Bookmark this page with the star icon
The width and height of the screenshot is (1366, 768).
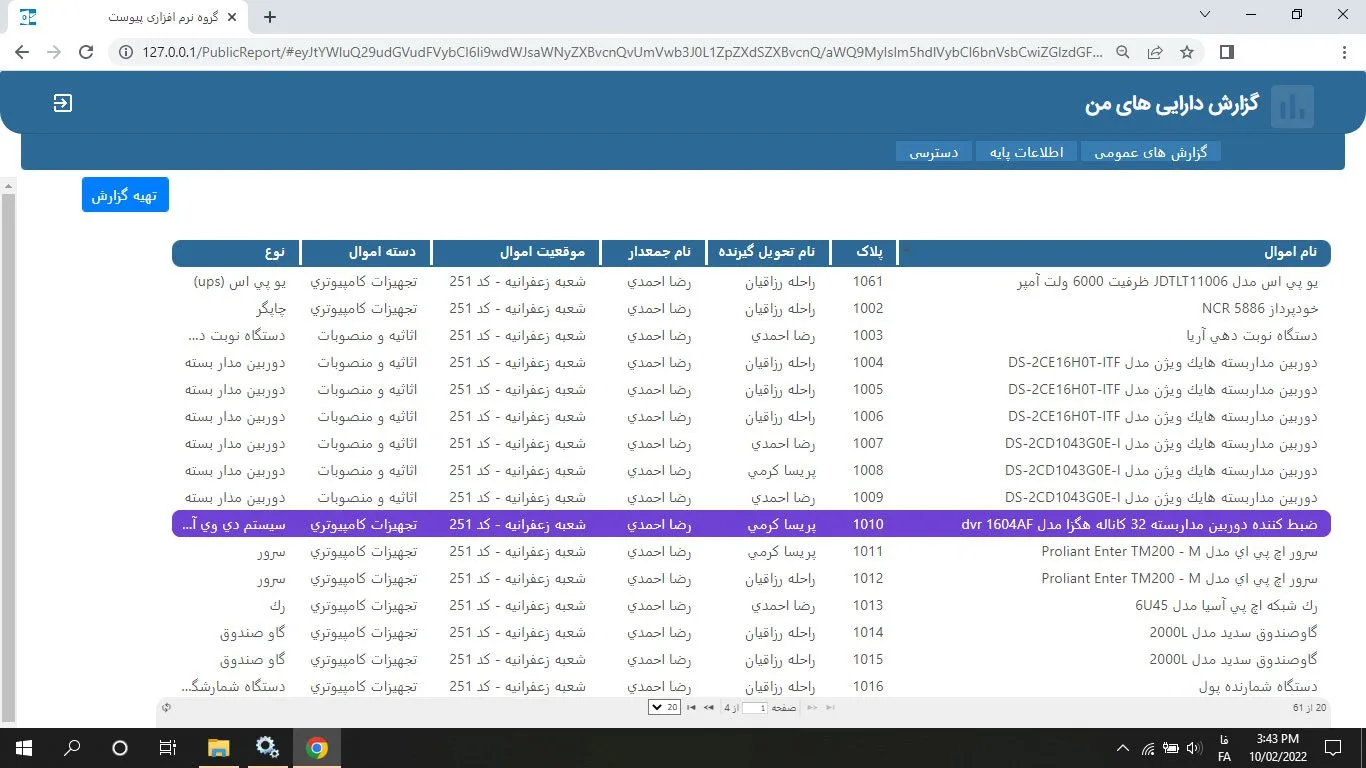click(1187, 52)
